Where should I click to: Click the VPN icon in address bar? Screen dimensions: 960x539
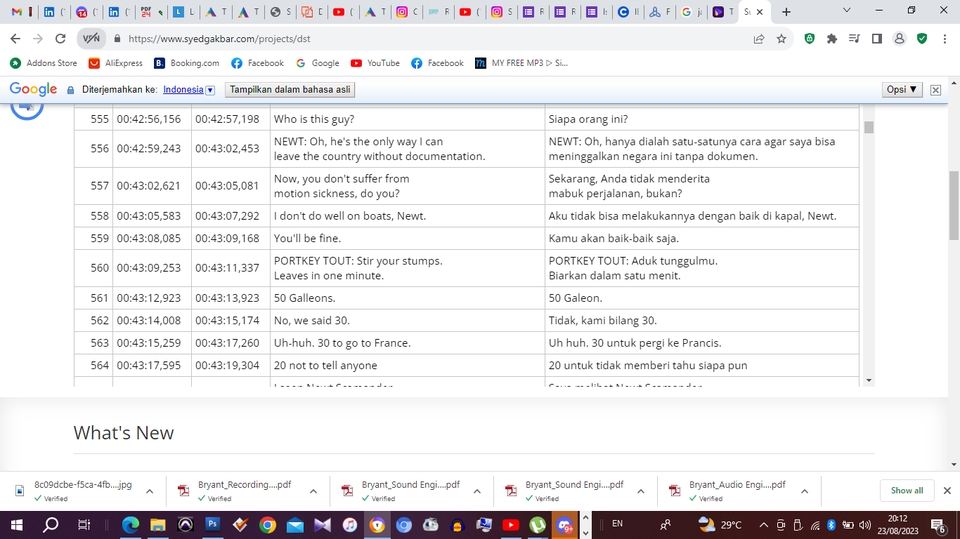click(91, 39)
